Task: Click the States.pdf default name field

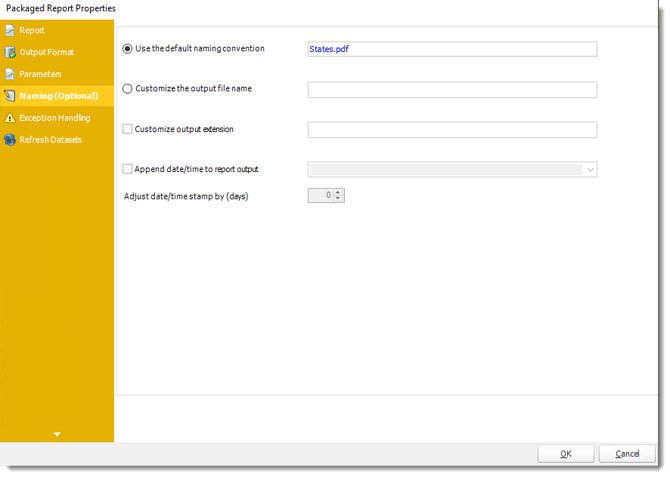Action: 453,49
